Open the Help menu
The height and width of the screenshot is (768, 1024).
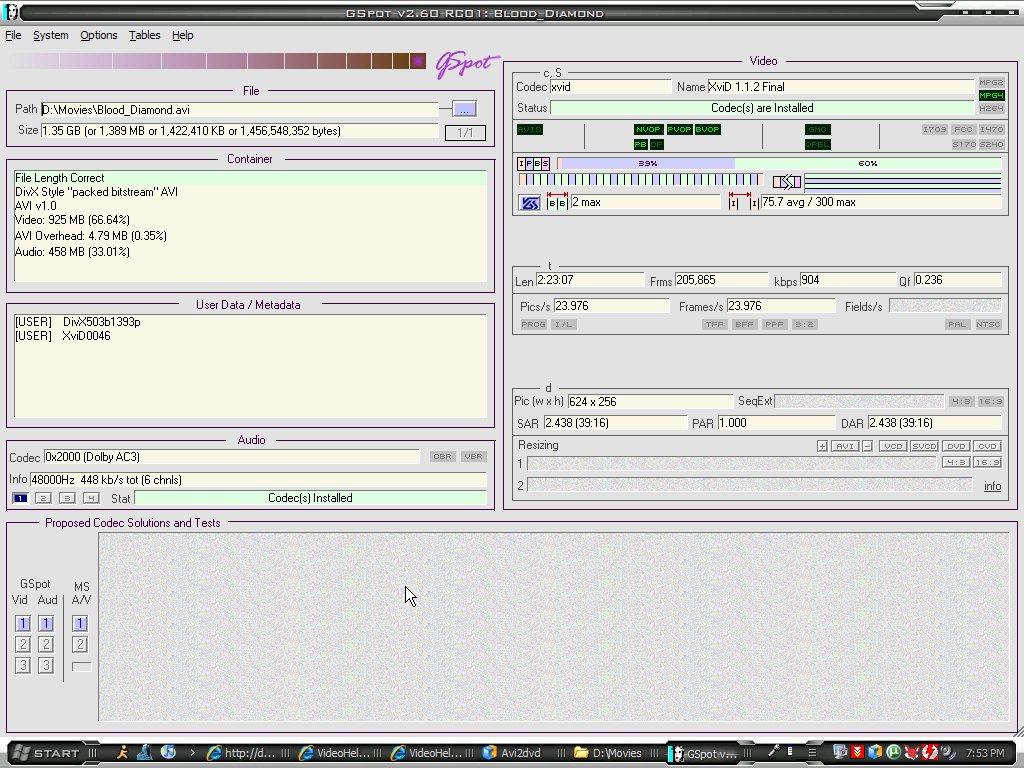pyautogui.click(x=183, y=35)
